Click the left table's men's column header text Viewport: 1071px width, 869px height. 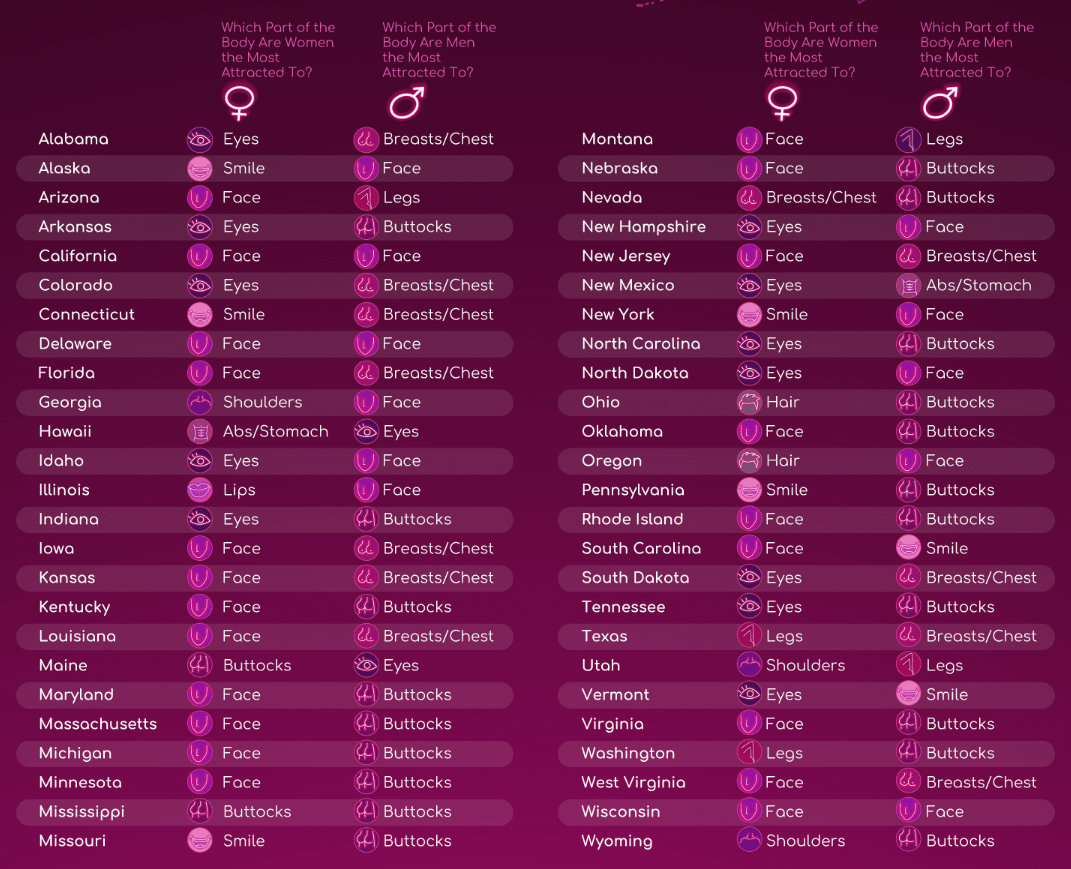pyautogui.click(x=439, y=50)
